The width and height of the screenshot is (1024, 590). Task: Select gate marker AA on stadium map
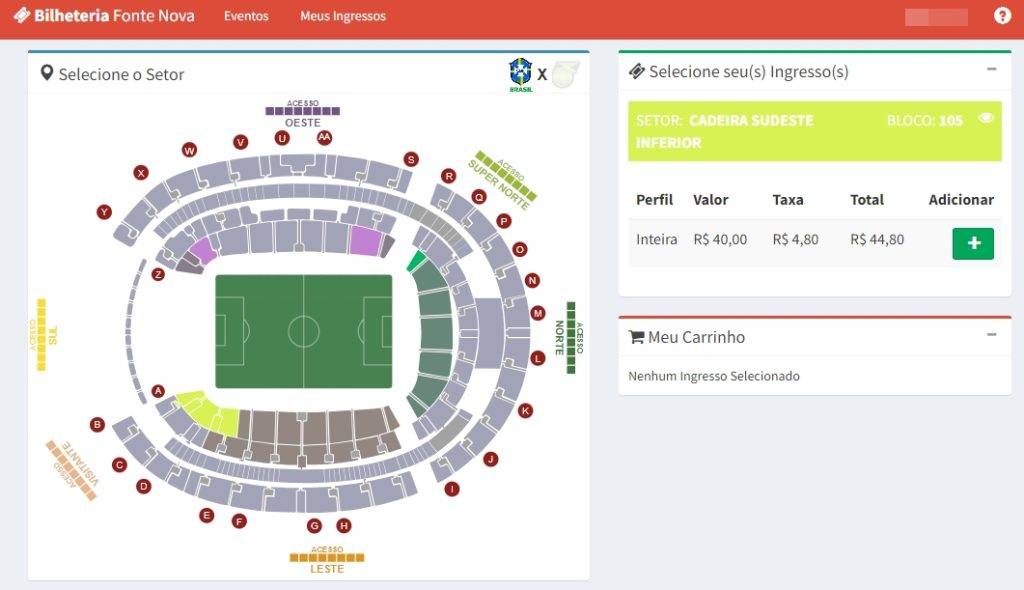[x=324, y=137]
